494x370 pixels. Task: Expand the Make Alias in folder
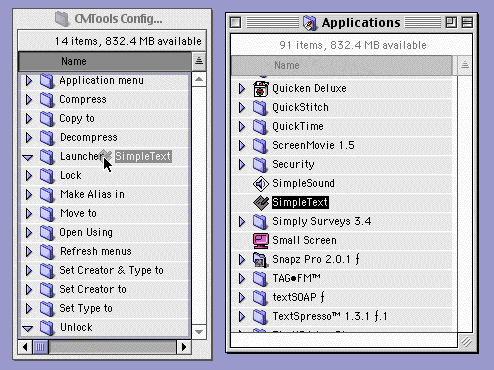pyautogui.click(x=29, y=195)
